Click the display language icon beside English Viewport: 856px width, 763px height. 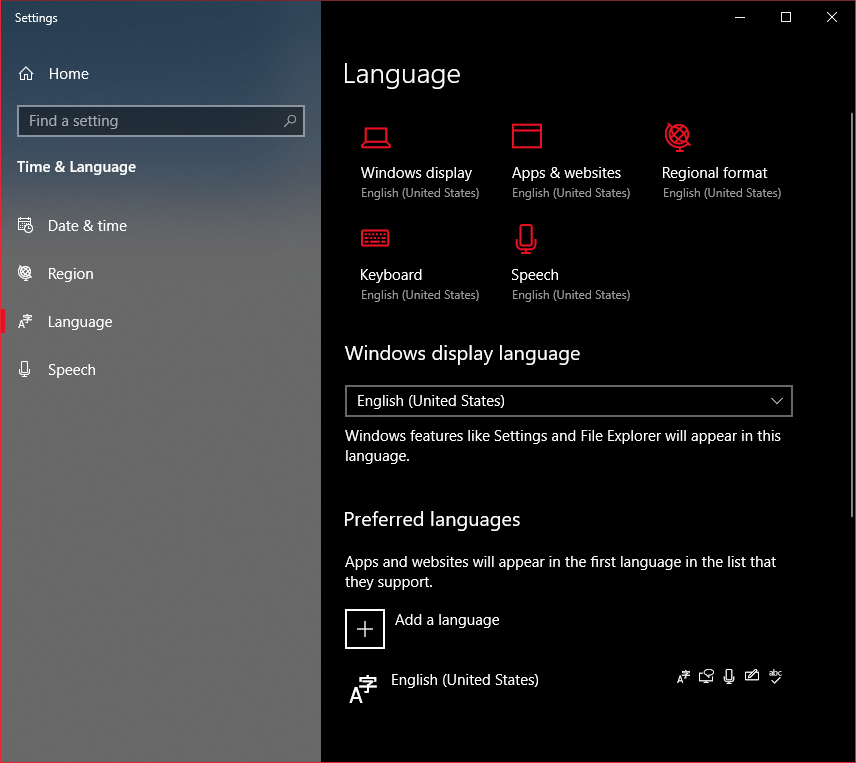point(683,676)
